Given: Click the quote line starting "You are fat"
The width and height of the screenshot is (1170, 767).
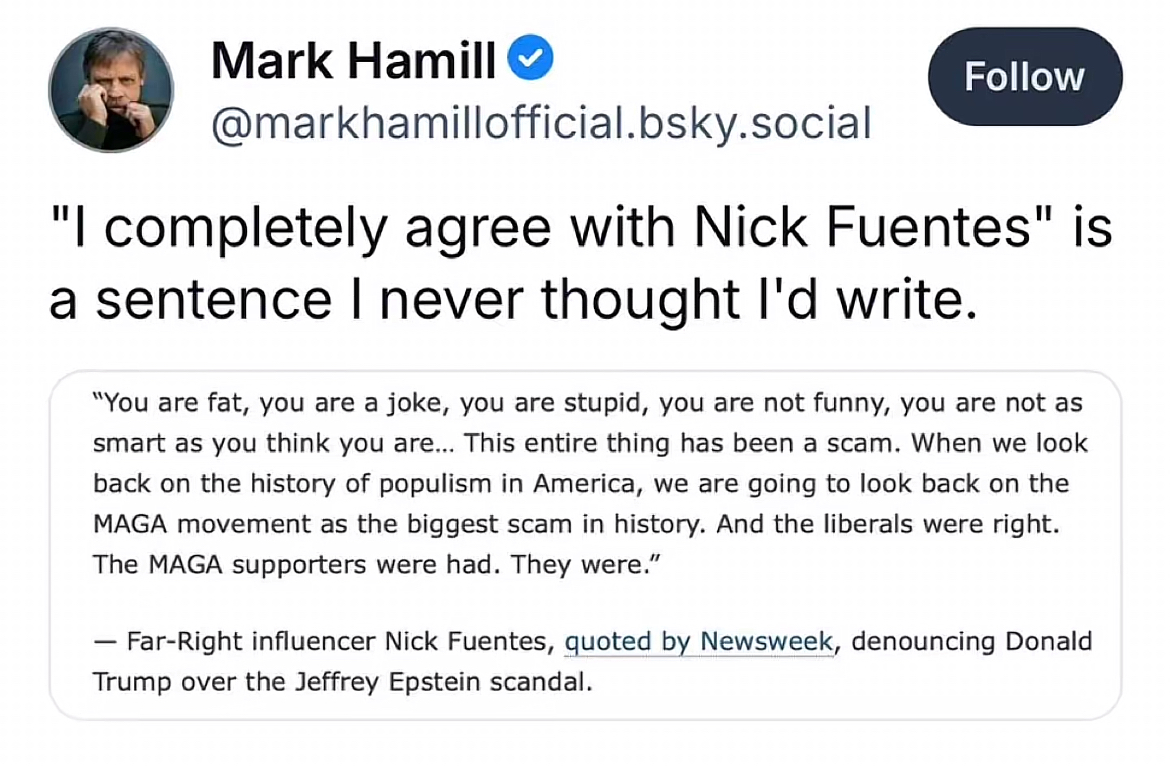Looking at the screenshot, I should (x=588, y=404).
